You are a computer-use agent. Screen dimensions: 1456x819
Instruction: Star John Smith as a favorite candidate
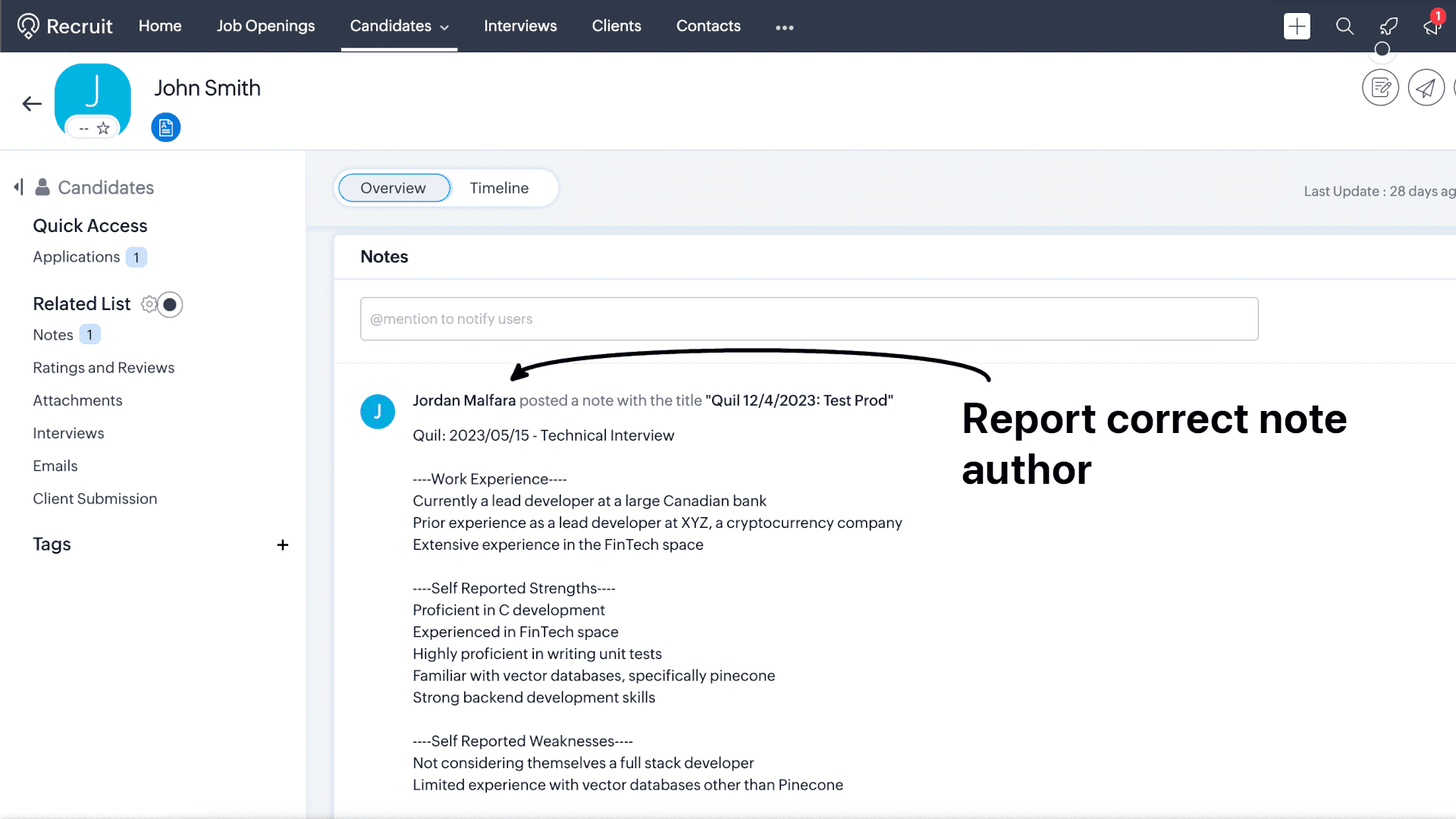[102, 128]
